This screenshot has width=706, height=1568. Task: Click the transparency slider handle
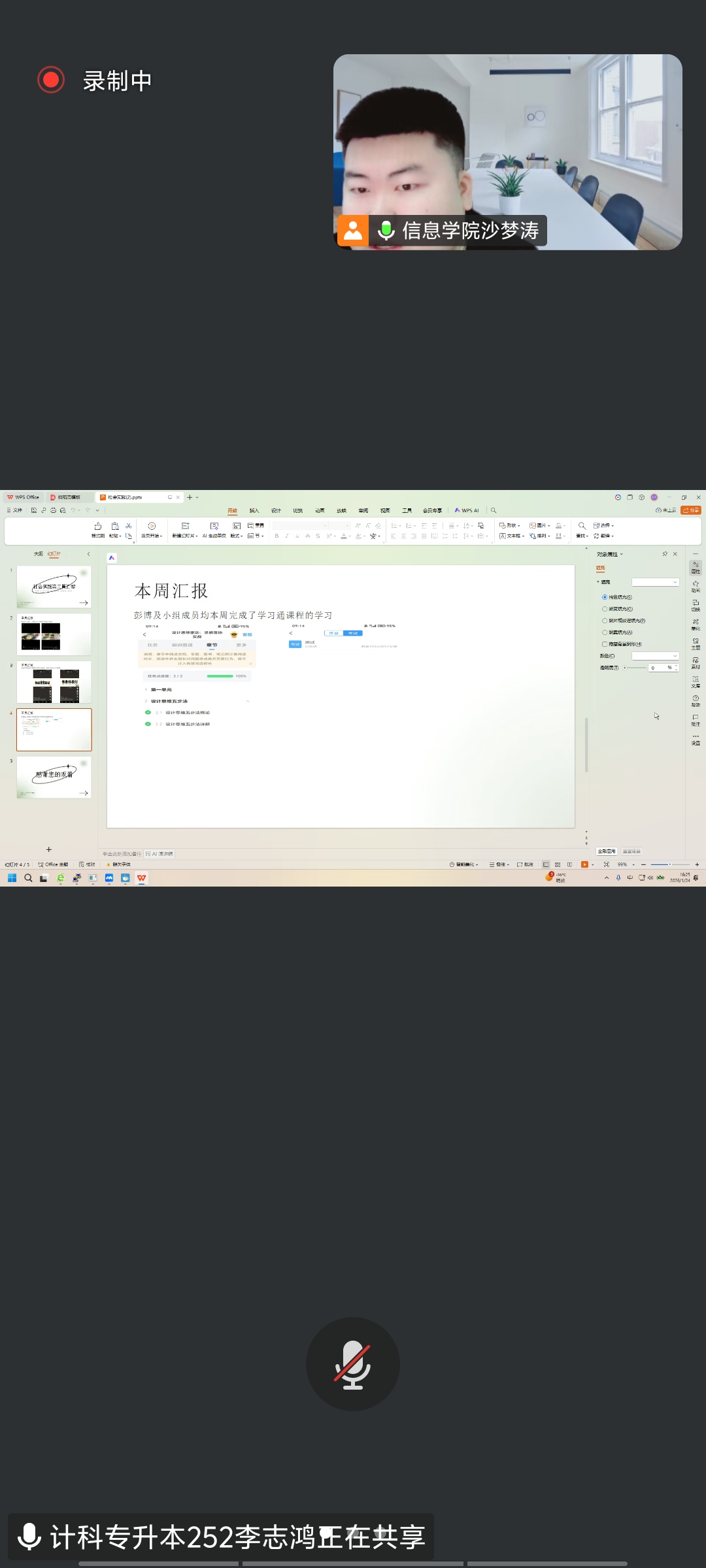625,668
